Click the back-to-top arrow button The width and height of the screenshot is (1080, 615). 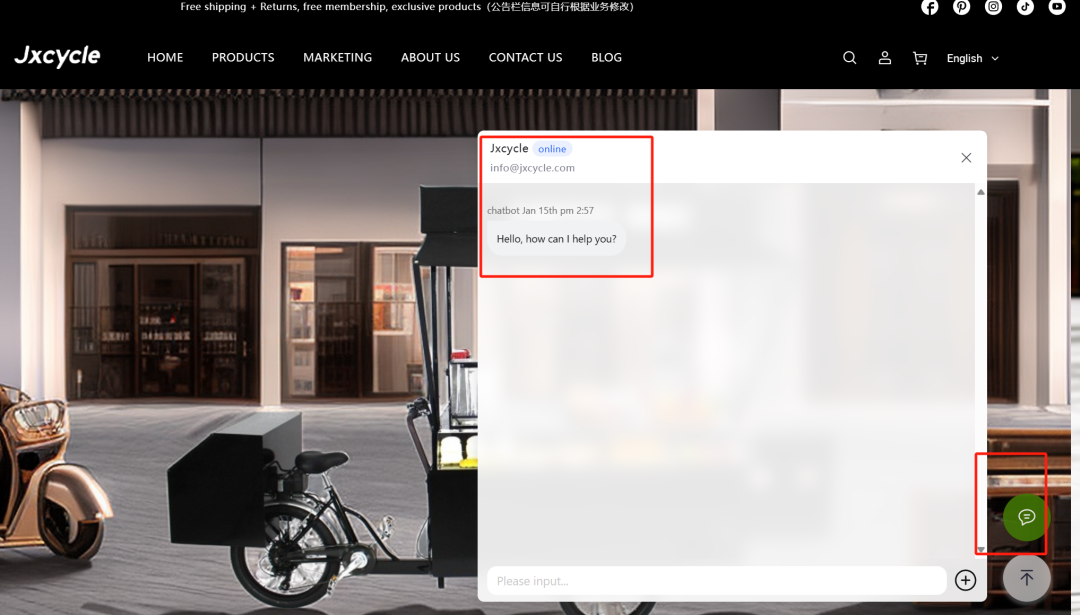click(x=1026, y=578)
